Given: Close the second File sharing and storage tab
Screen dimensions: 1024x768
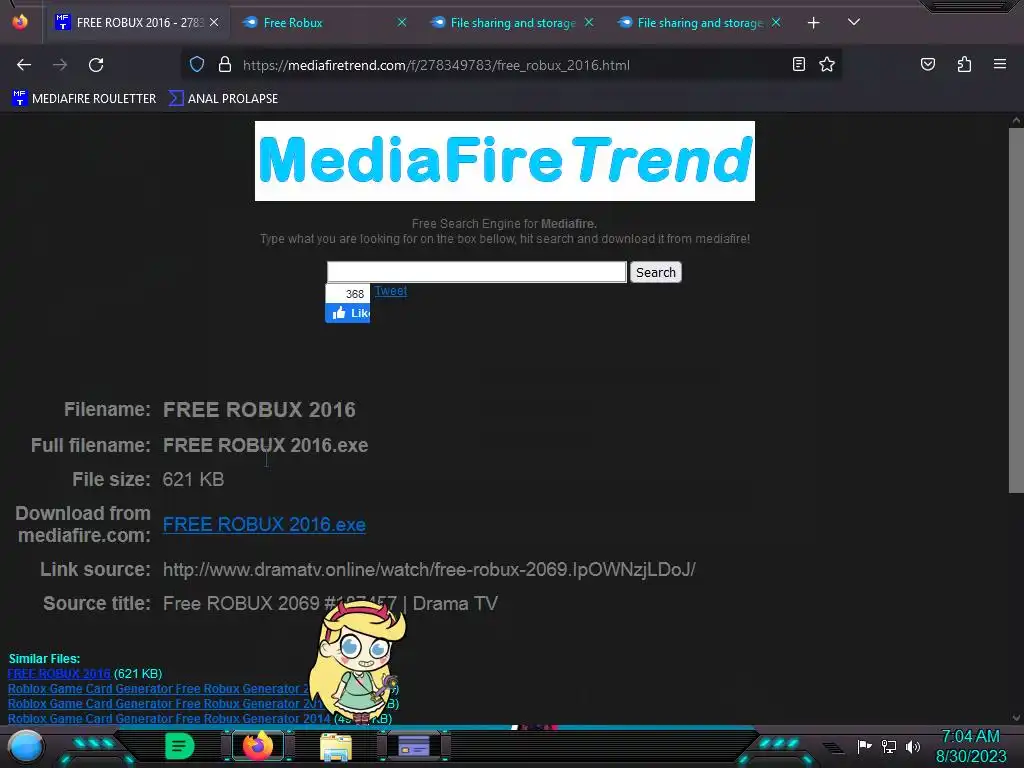Looking at the screenshot, I should 776,23.
